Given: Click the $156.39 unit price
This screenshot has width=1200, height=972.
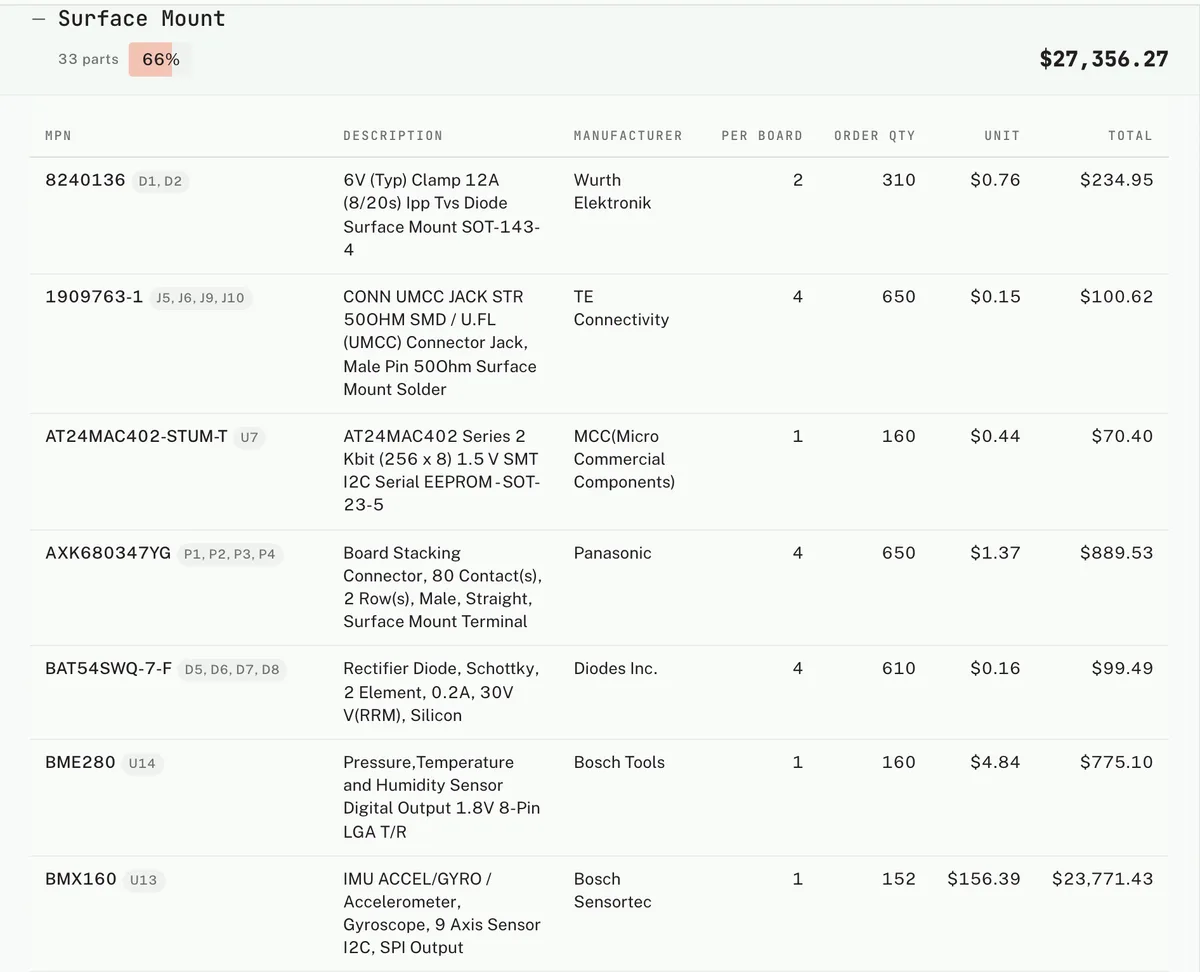Looking at the screenshot, I should click(984, 879).
